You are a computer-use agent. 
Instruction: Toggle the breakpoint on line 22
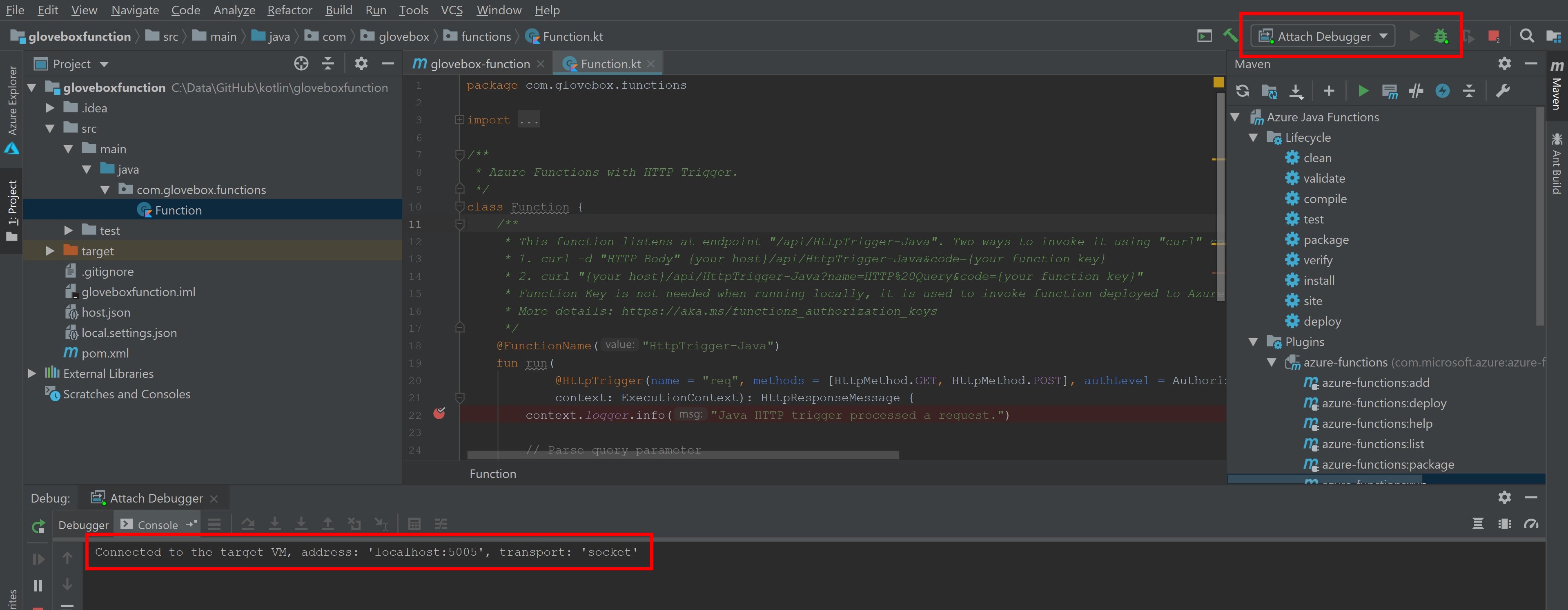click(439, 414)
